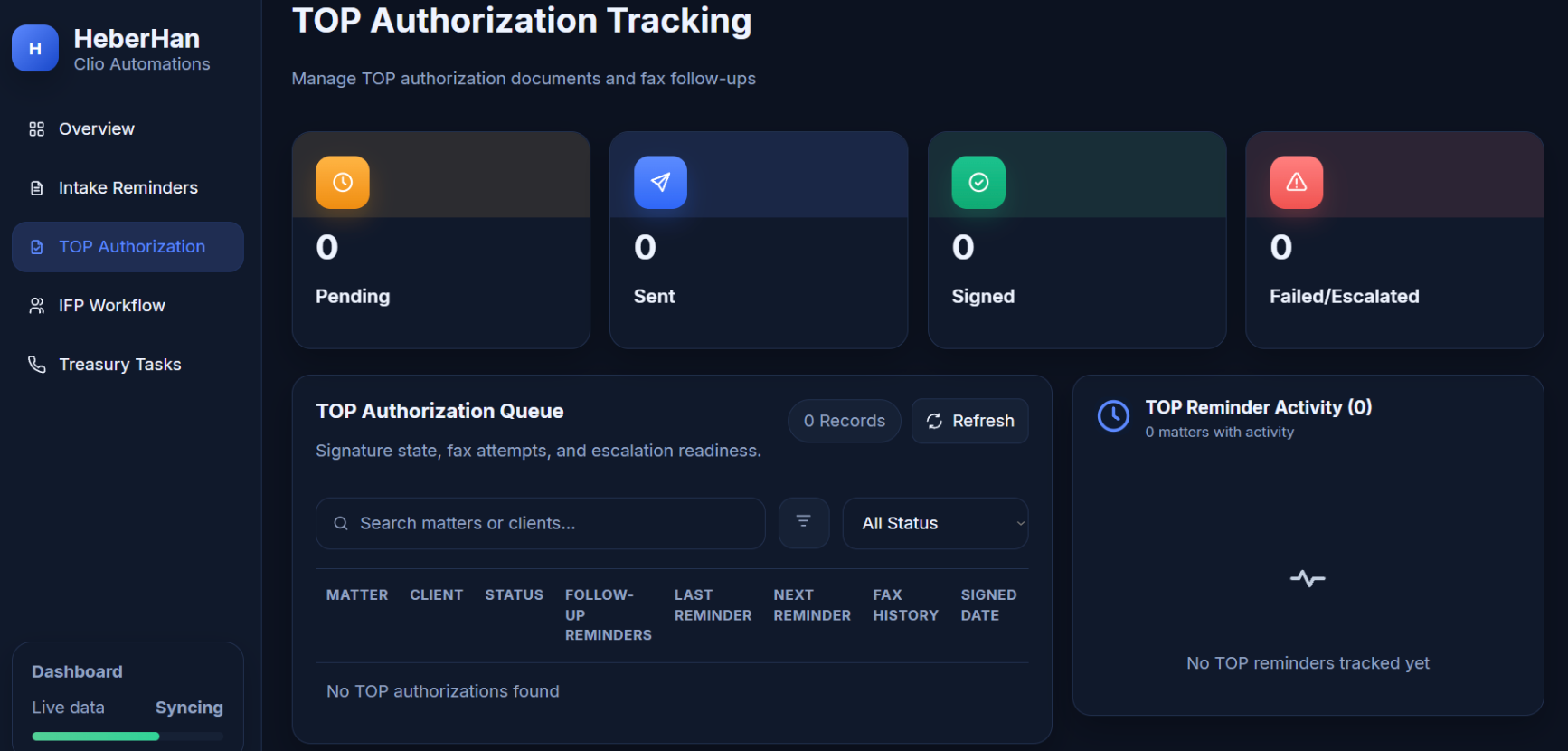The image size is (1568, 751).
Task: Click the FOLLOW-UP REMINDERS column header
Action: coord(609,615)
